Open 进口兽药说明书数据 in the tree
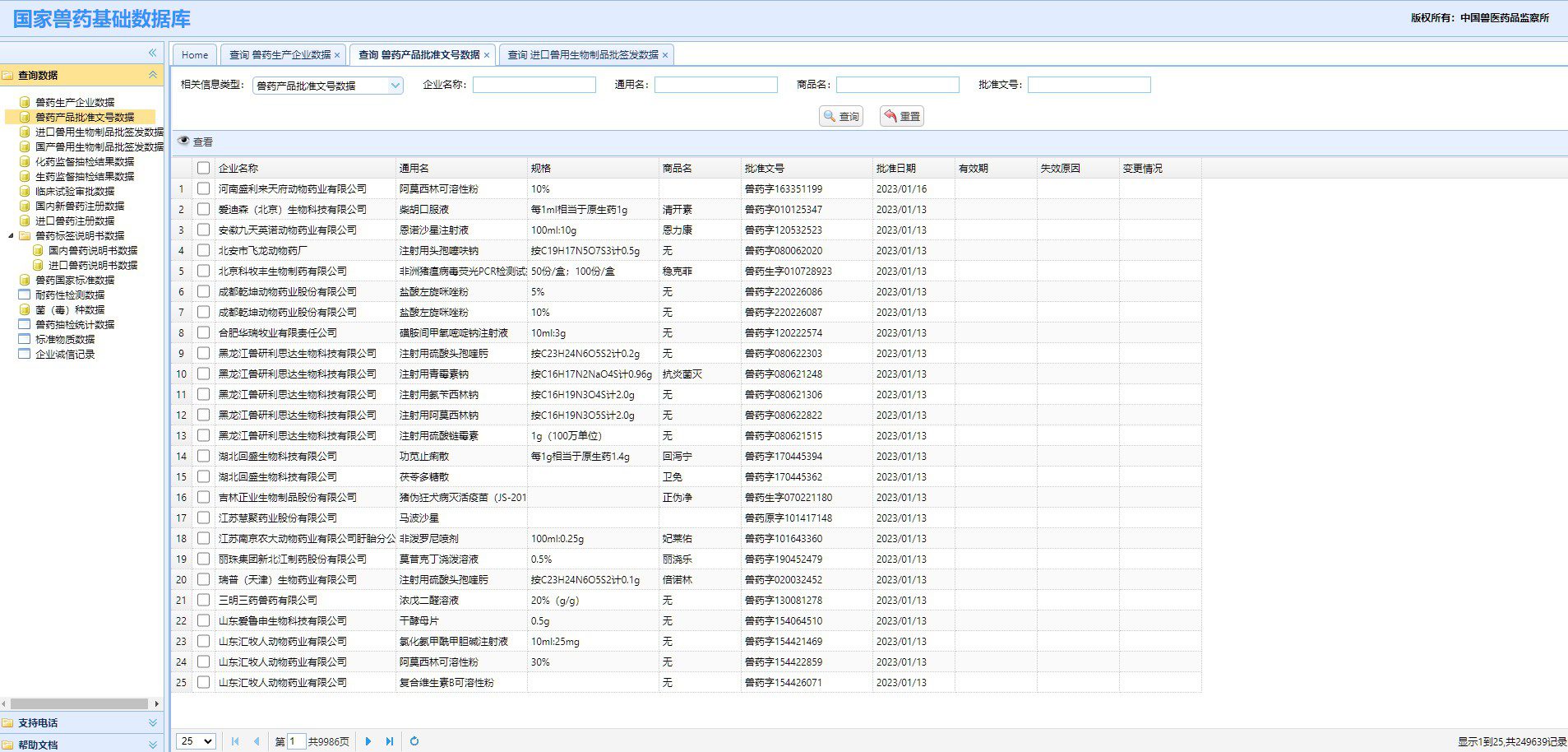Screen dimensions: 1568x752 93,265
